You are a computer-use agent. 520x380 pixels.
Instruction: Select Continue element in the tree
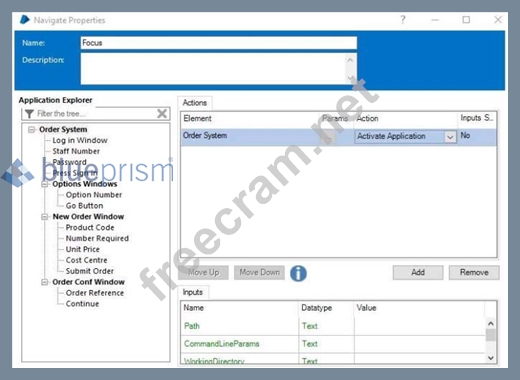click(x=82, y=304)
